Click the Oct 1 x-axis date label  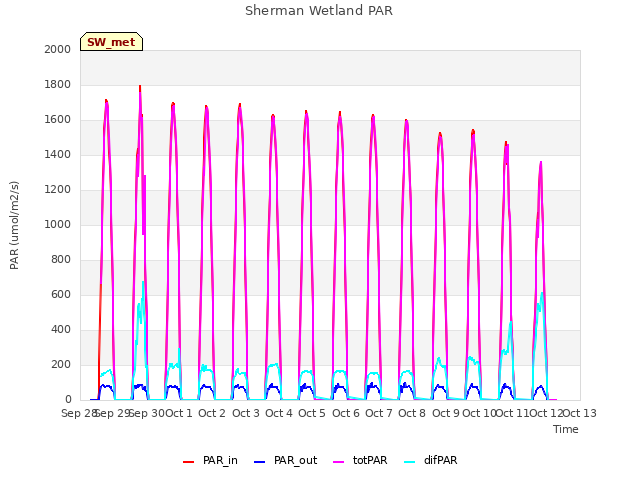178,413
